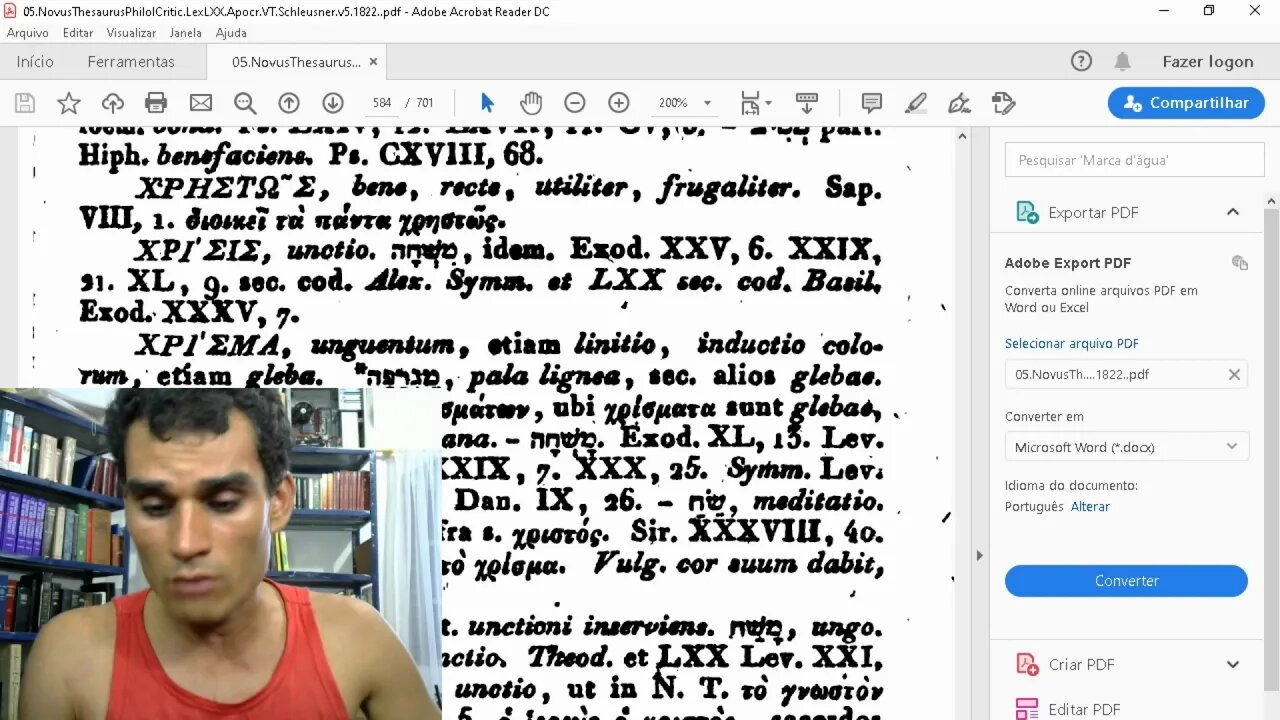Viewport: 1280px width, 720px height.
Task: Expand the Criar PDF section
Action: 1233,664
